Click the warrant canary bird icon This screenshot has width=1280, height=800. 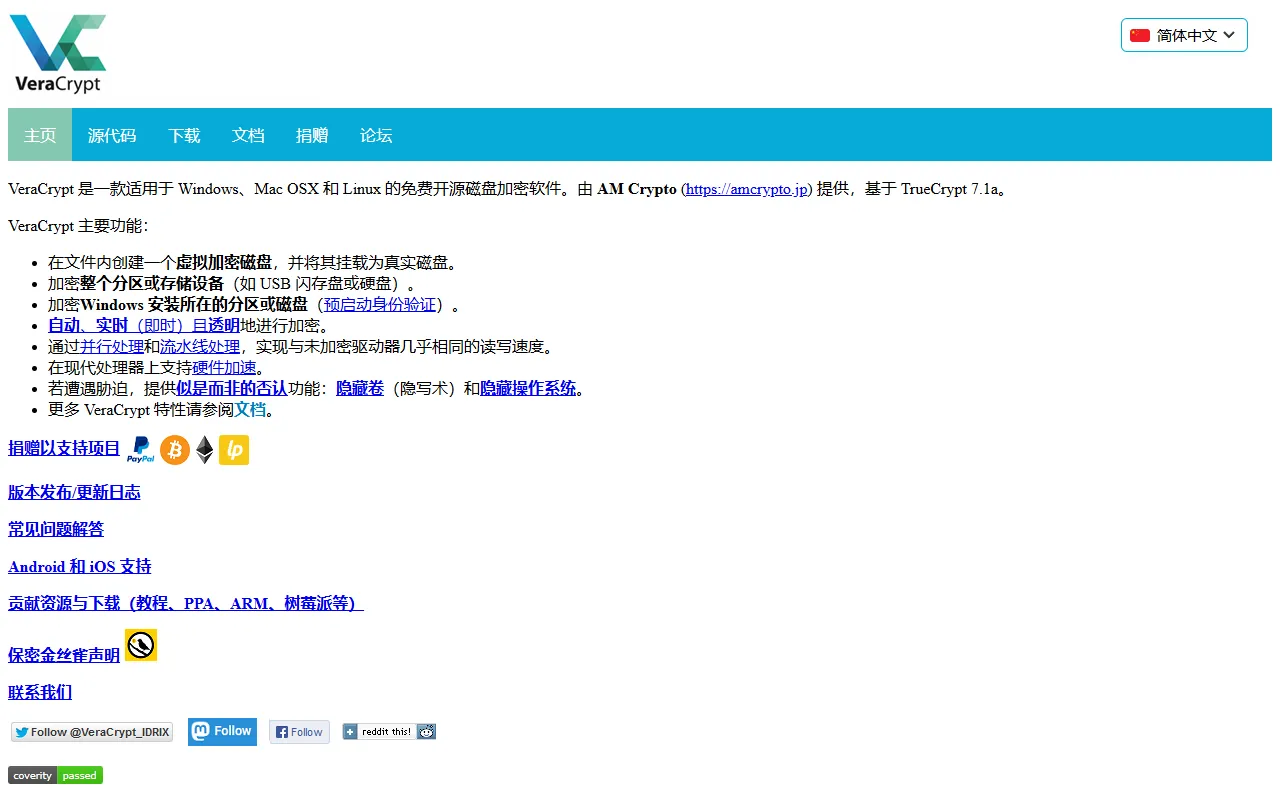(x=141, y=645)
